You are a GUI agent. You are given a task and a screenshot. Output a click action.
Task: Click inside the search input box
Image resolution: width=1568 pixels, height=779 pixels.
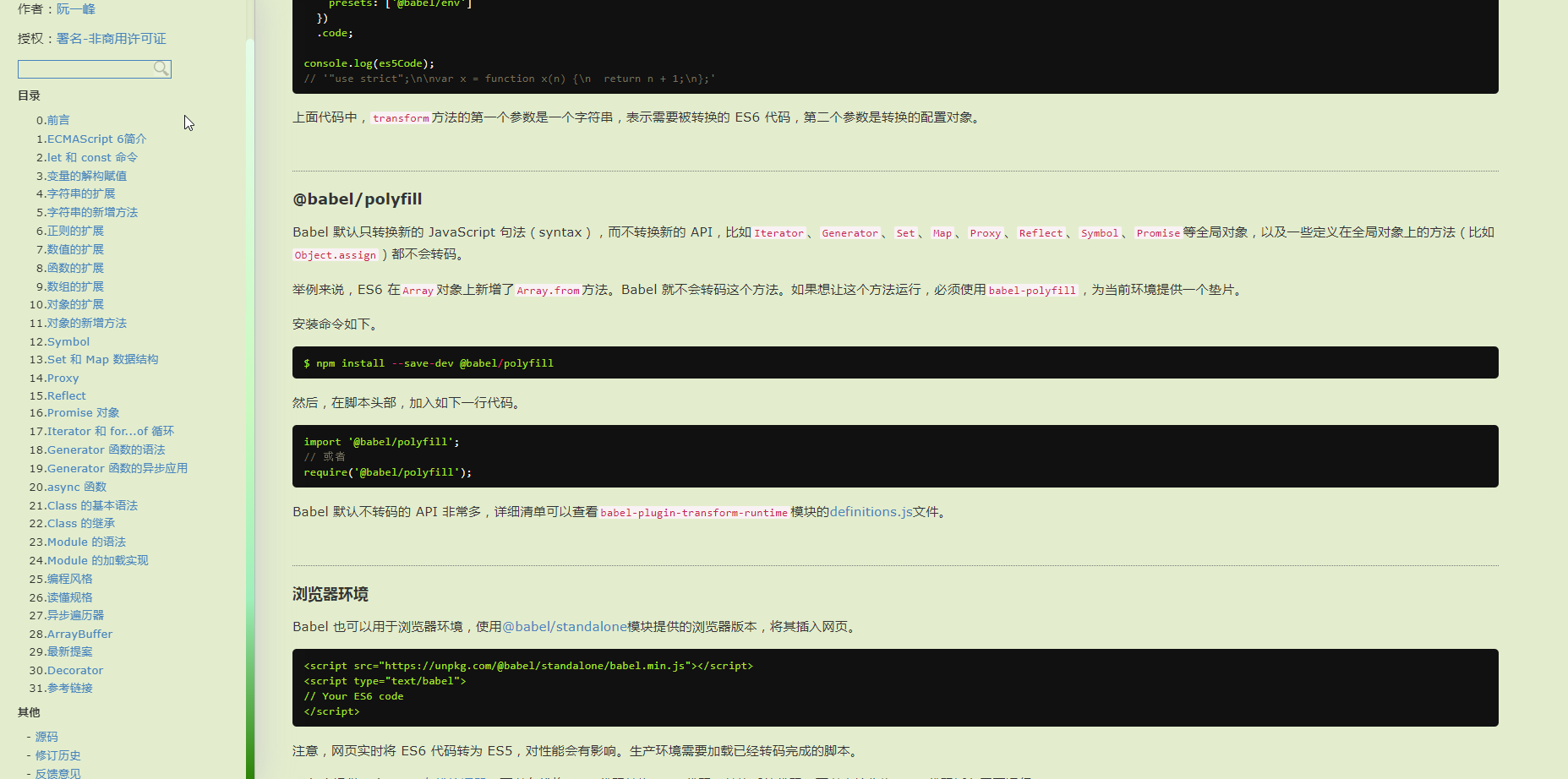(85, 68)
